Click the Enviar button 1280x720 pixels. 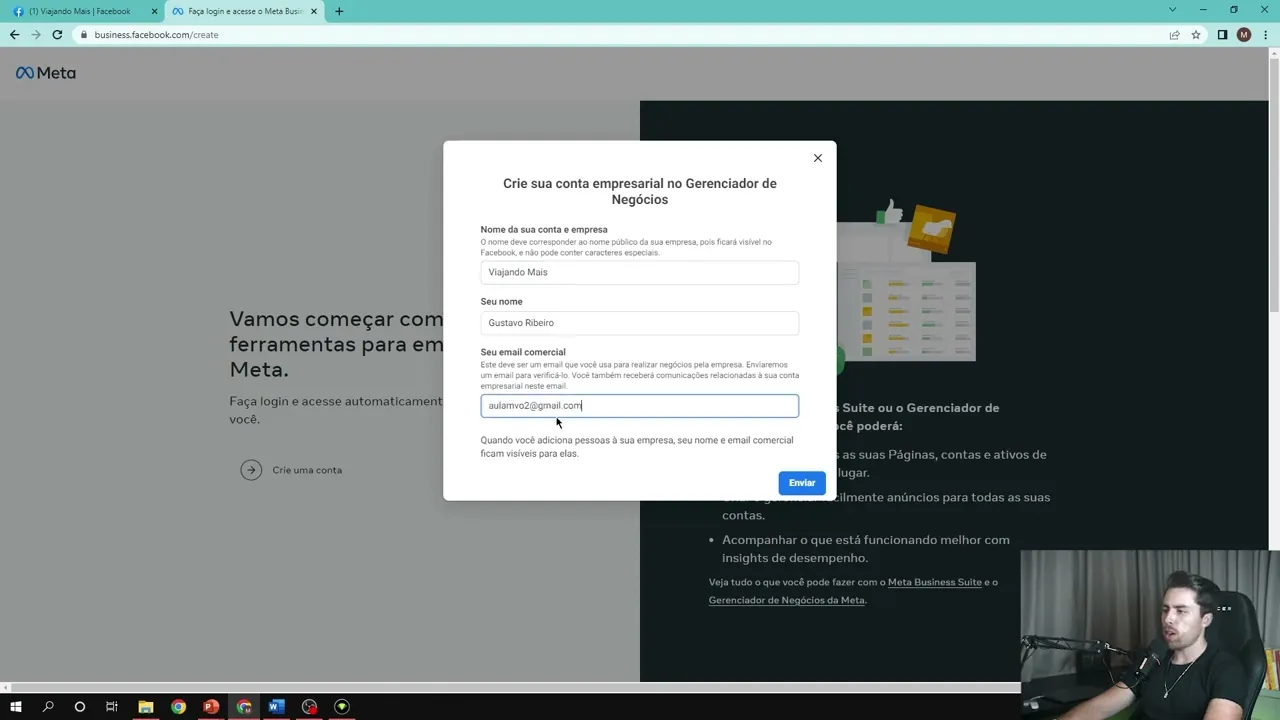click(802, 483)
